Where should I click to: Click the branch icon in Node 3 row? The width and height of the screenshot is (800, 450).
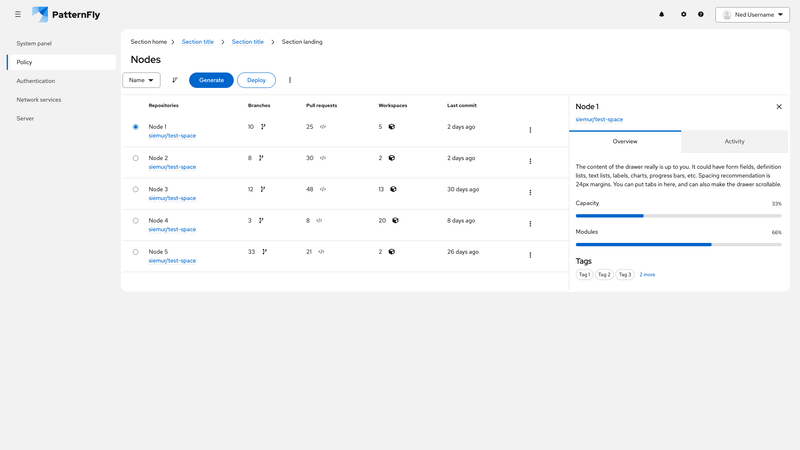tap(263, 189)
